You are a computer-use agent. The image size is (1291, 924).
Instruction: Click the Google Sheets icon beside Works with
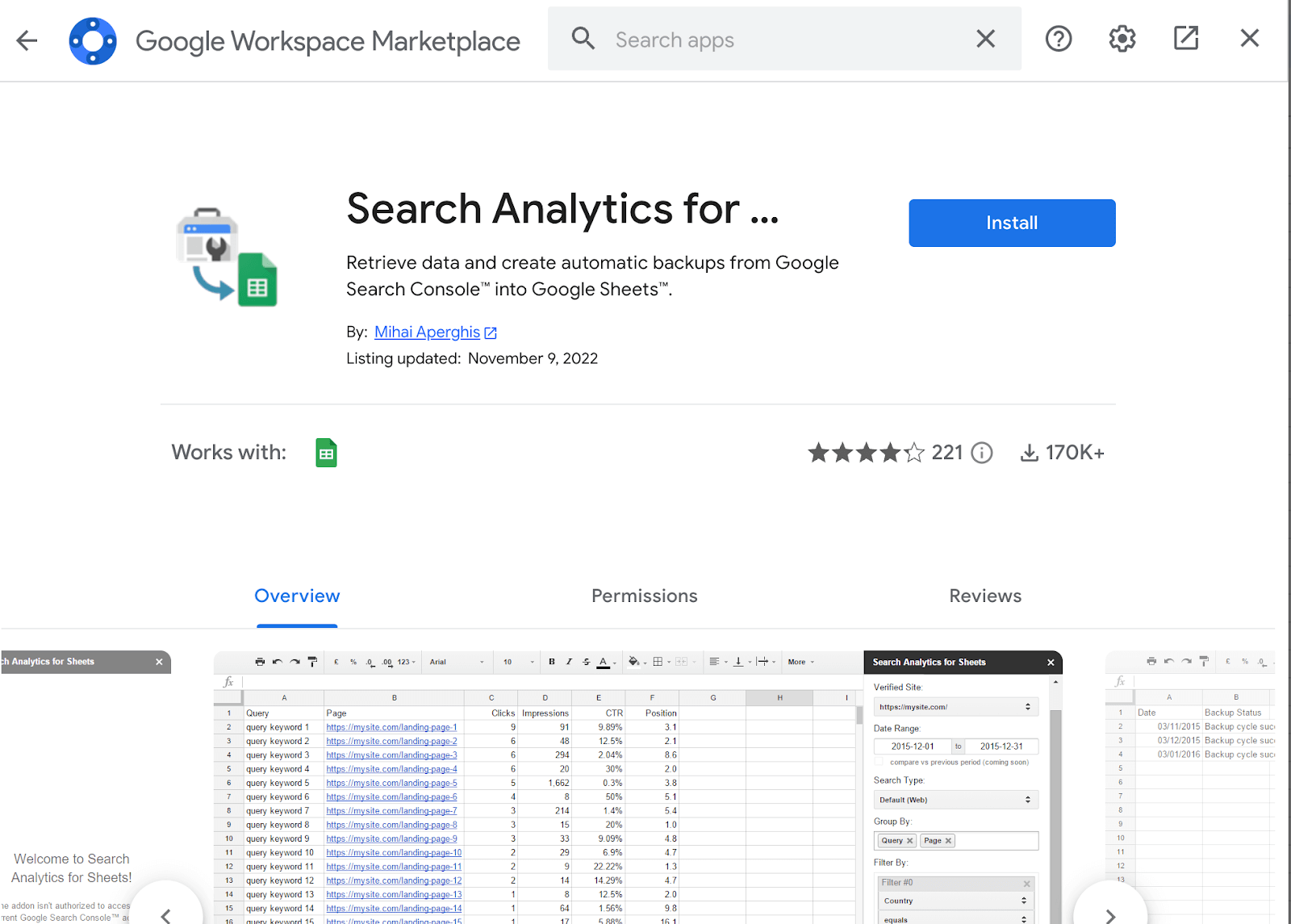click(x=326, y=453)
